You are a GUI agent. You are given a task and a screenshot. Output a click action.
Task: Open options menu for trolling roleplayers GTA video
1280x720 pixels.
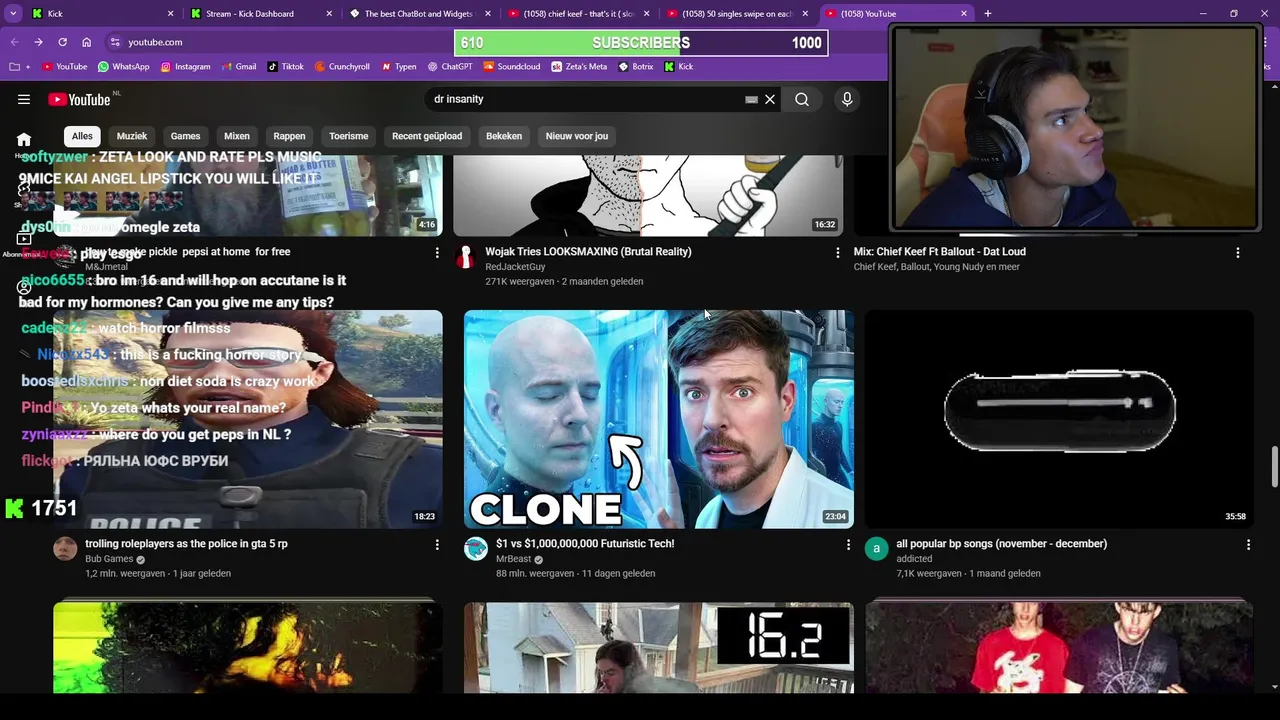tap(437, 545)
